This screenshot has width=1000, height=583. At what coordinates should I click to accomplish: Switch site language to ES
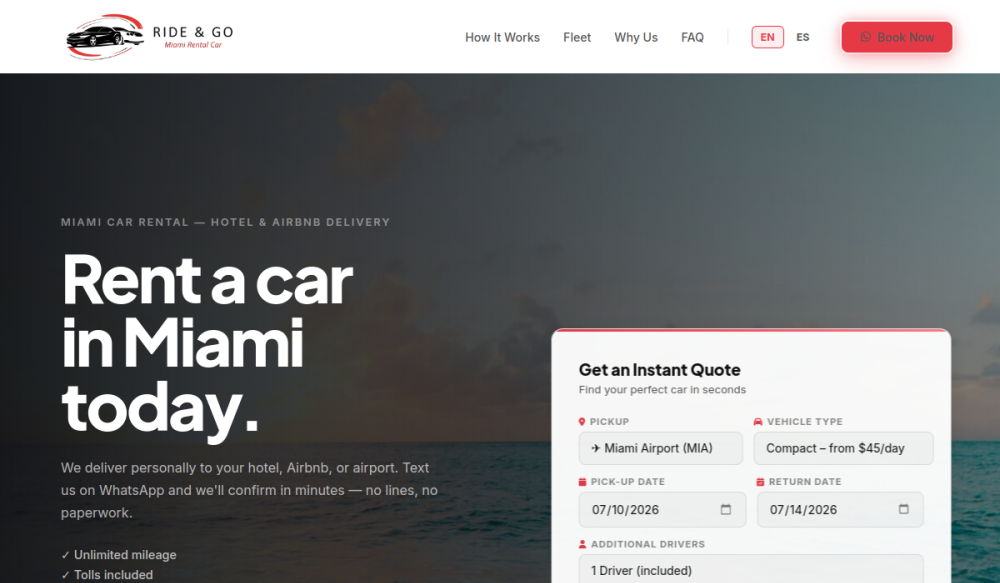click(802, 37)
